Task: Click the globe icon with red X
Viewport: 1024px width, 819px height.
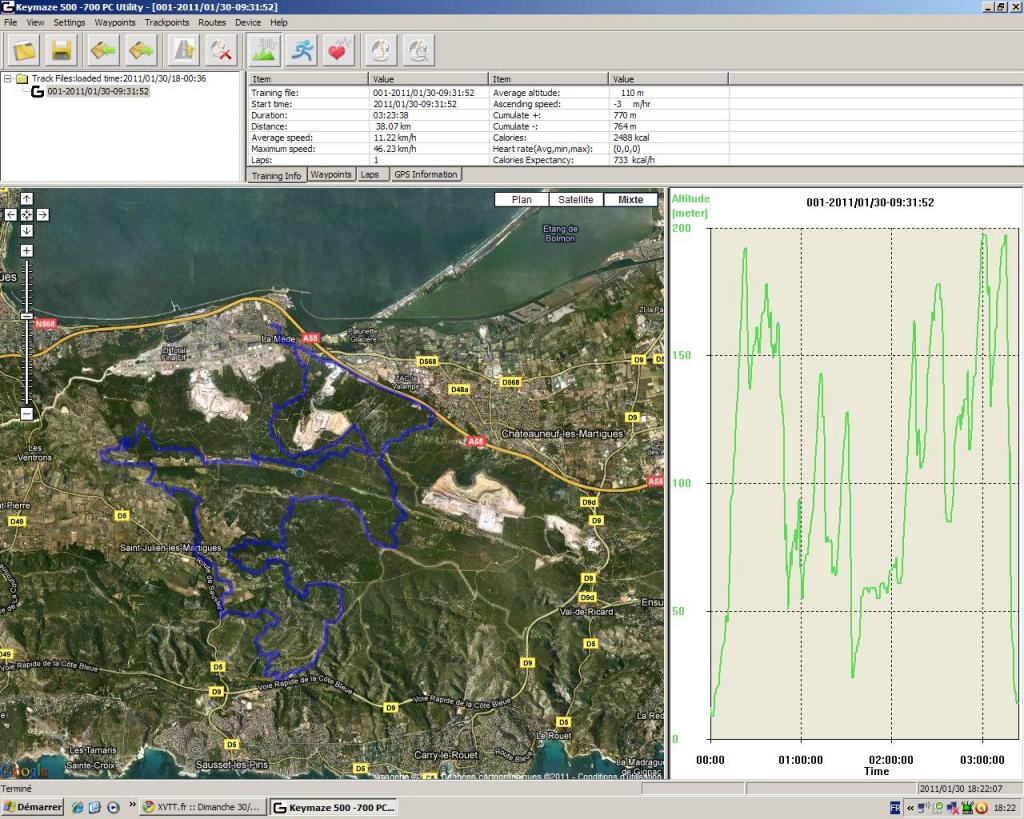Action: click(x=221, y=50)
